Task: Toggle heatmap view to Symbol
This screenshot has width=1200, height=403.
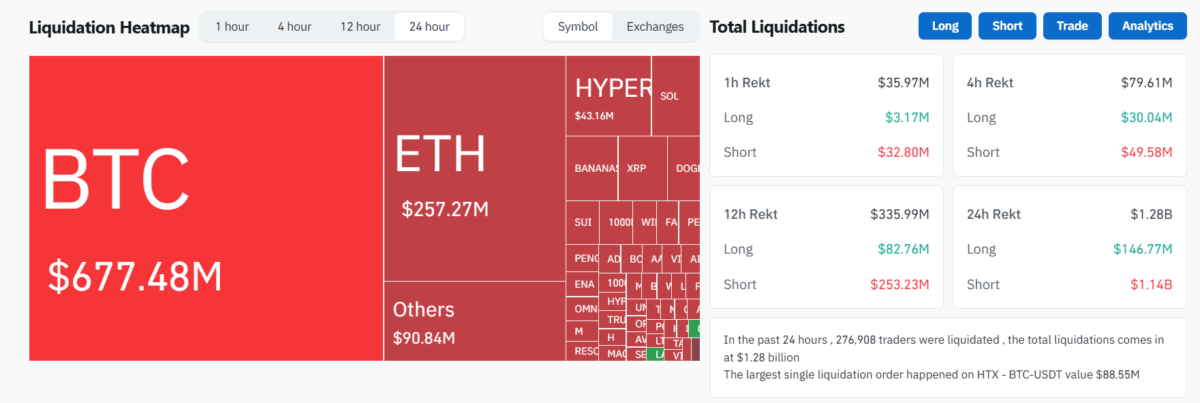Action: 578,27
